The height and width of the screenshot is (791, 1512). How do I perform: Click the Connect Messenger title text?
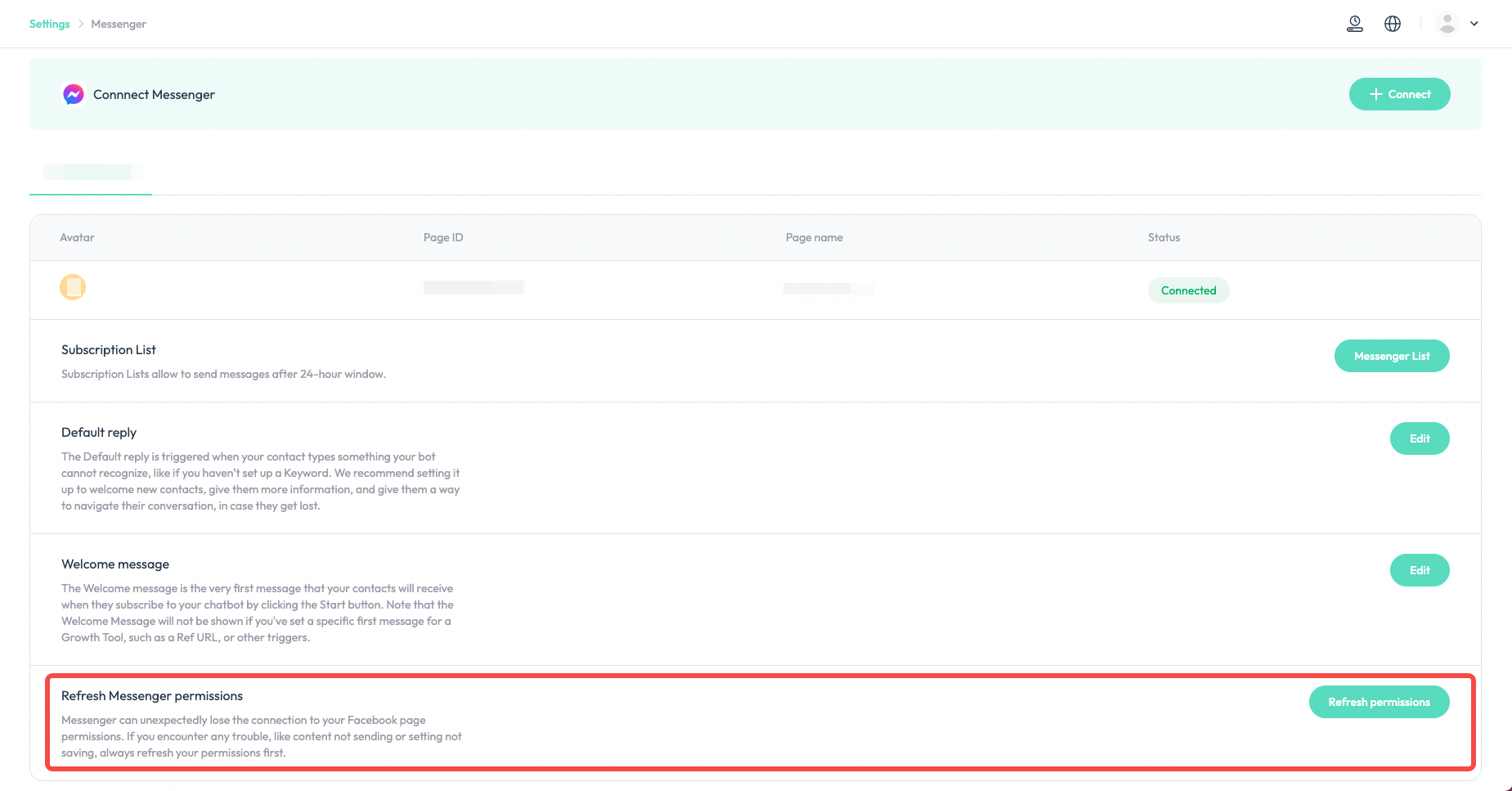point(154,94)
